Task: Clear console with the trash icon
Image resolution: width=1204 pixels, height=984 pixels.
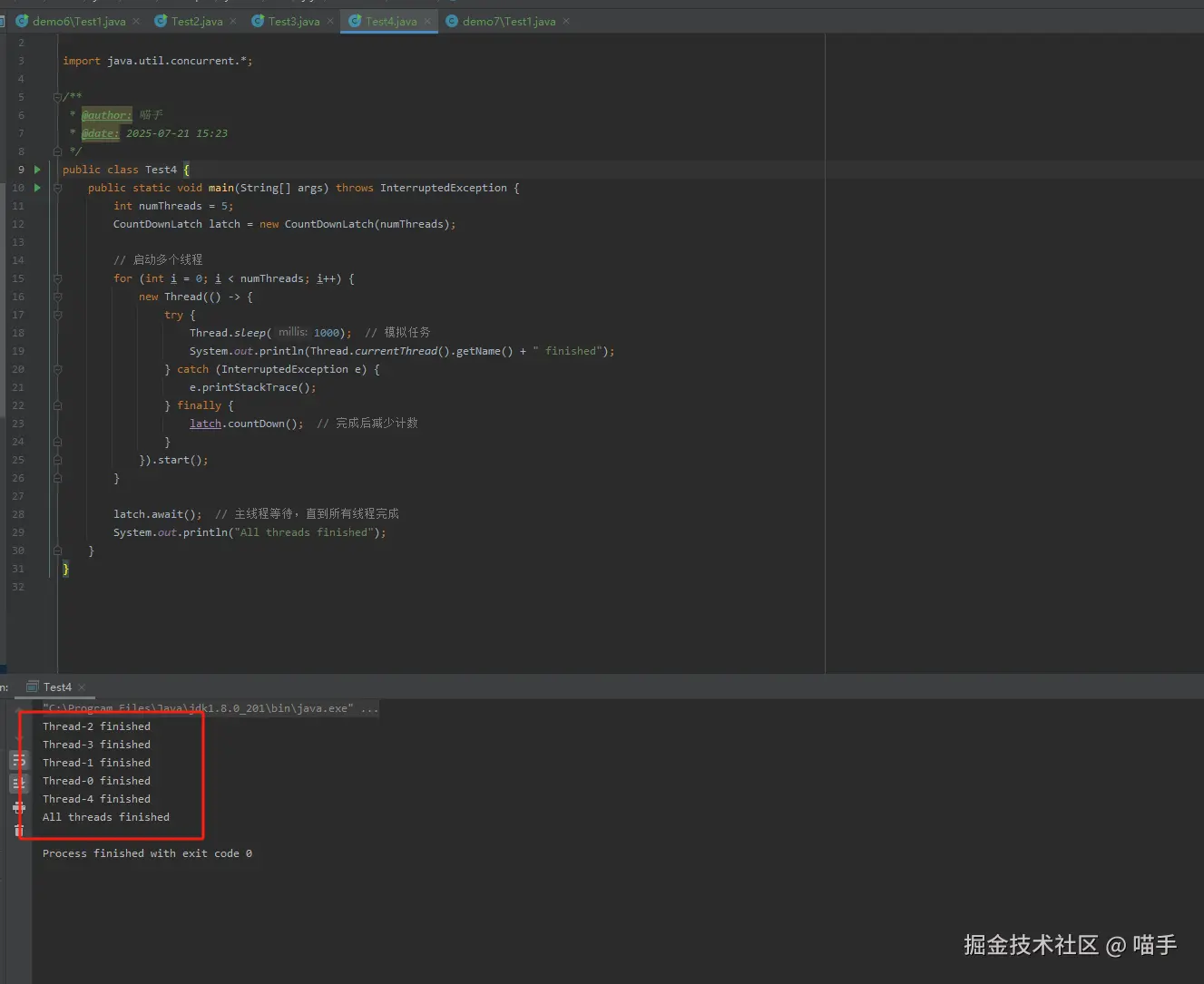Action: (x=19, y=830)
